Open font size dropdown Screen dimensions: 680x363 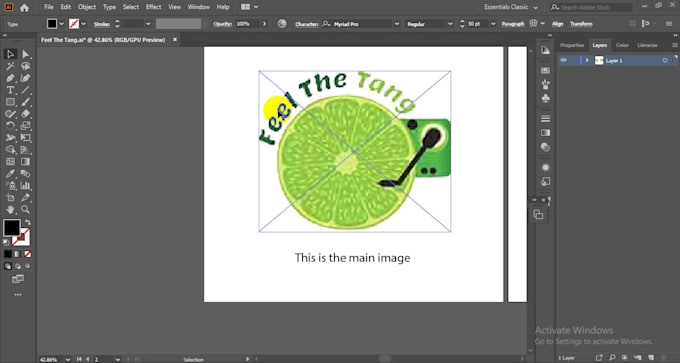493,24
